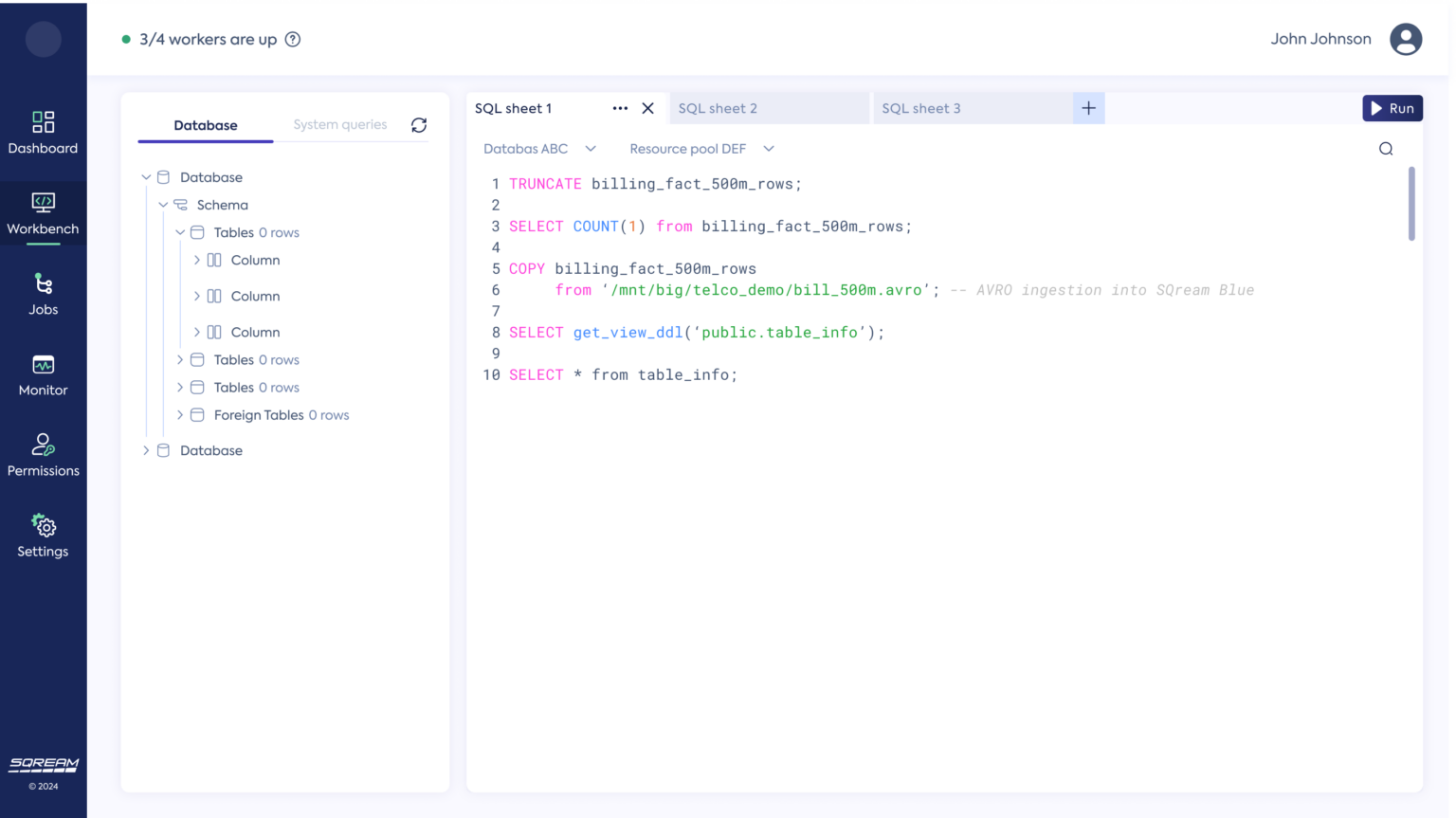This screenshot has height=818, width=1456.
Task: Open the Databas ABC dropdown
Action: coord(539,149)
